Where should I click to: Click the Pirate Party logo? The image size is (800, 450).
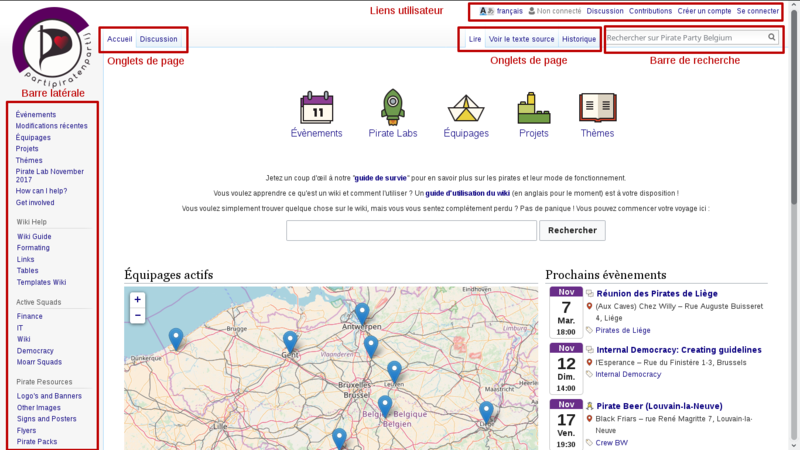[50, 46]
